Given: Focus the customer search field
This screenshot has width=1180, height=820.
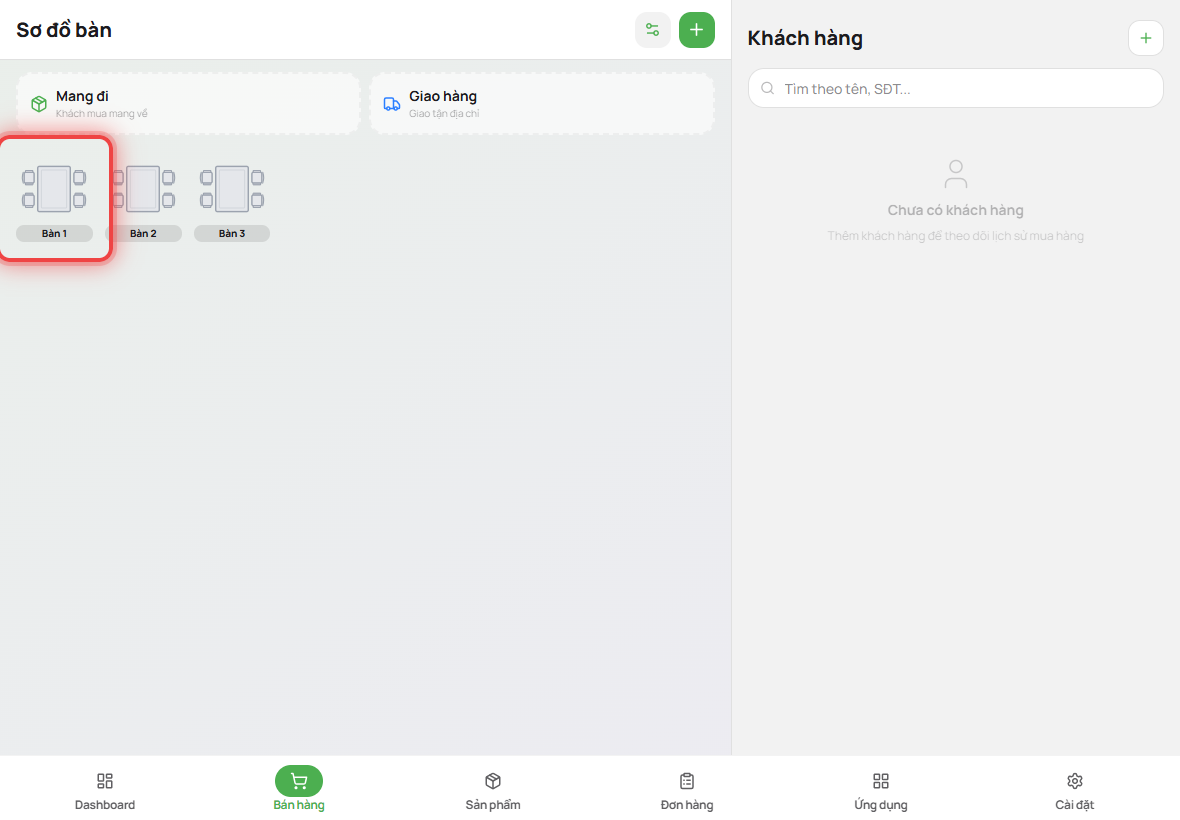Looking at the screenshot, I should (956, 88).
